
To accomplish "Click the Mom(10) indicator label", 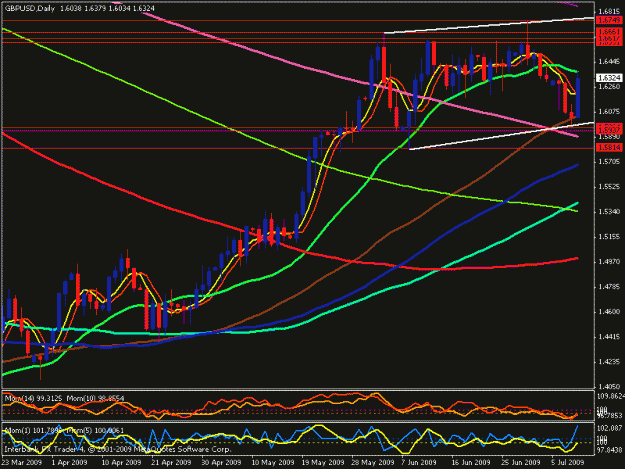I will pos(95,398).
